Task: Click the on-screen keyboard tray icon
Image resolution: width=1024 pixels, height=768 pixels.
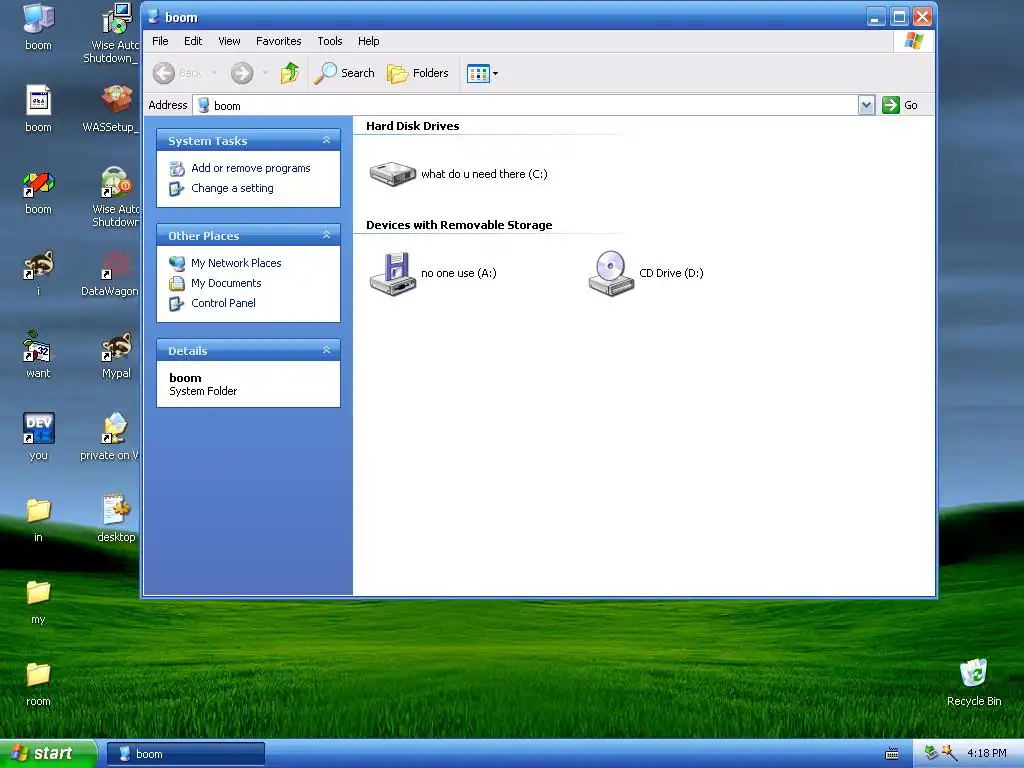Action: (891, 754)
